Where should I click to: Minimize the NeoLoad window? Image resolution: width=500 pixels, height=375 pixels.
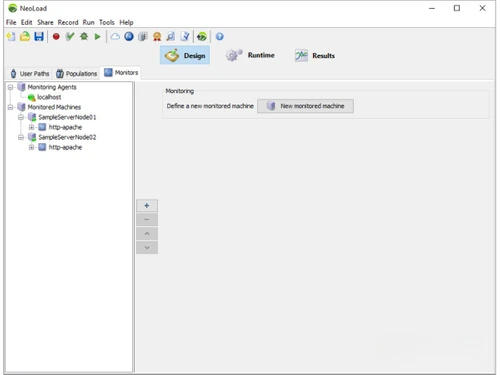(432, 8)
